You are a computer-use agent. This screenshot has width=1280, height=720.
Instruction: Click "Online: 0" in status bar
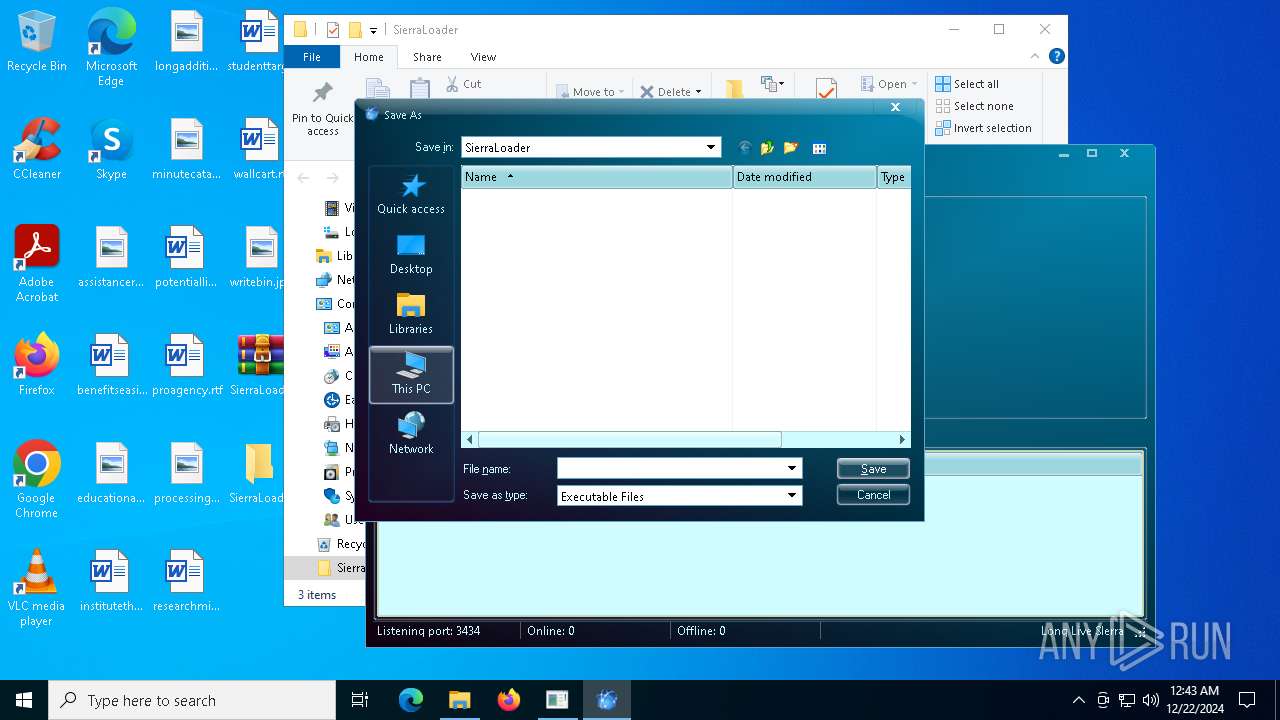550,631
